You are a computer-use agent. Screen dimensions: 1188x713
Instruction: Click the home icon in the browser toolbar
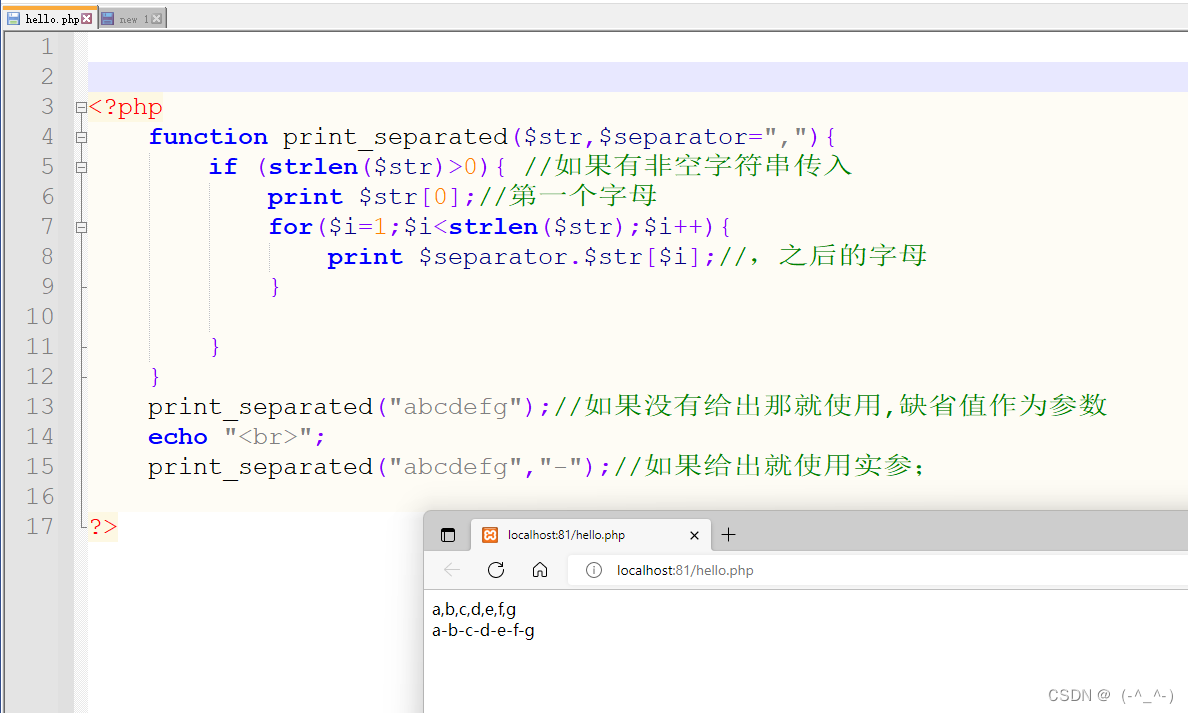click(540, 570)
